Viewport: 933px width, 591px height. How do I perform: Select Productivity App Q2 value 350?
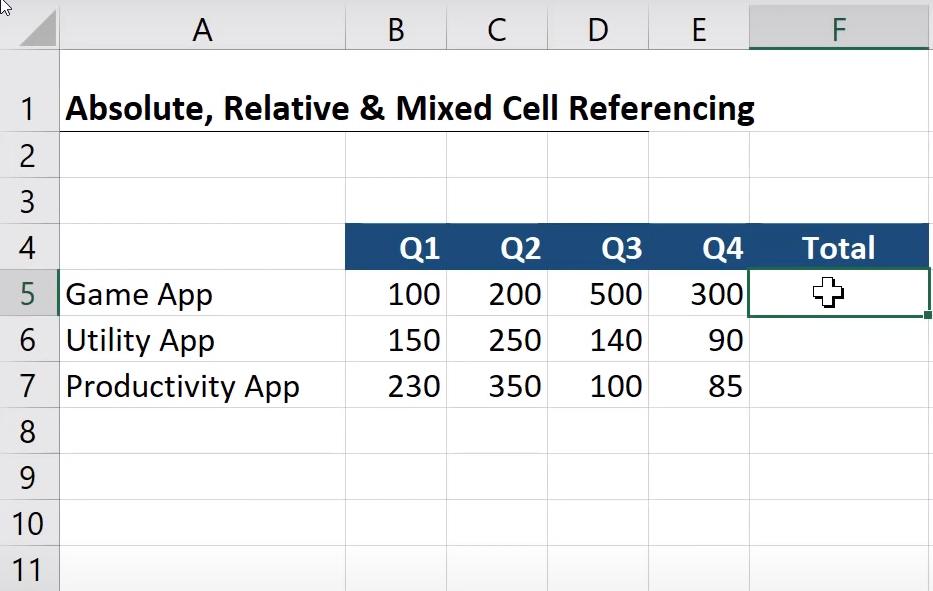pos(497,385)
